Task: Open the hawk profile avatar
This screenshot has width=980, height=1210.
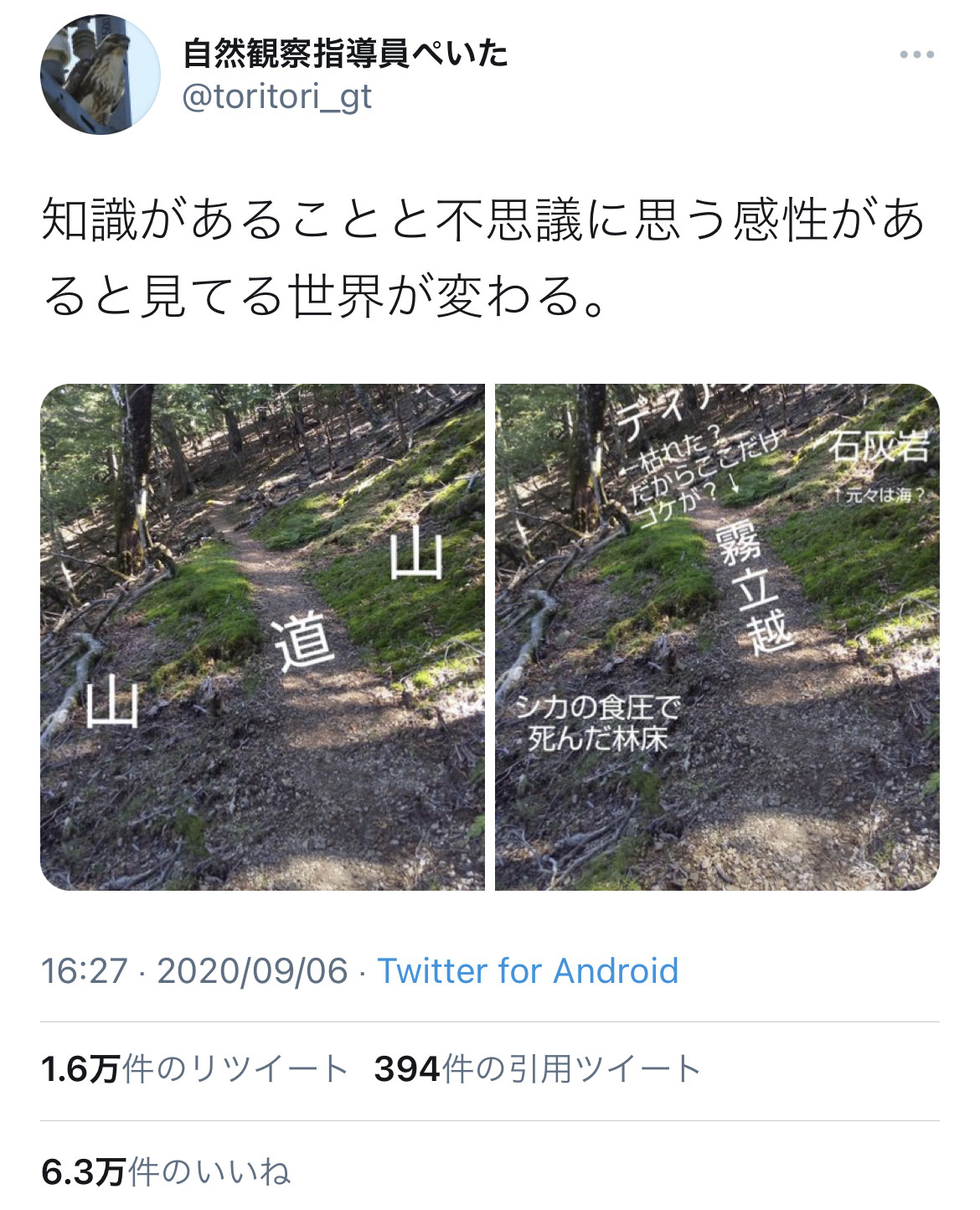Action: [x=101, y=75]
